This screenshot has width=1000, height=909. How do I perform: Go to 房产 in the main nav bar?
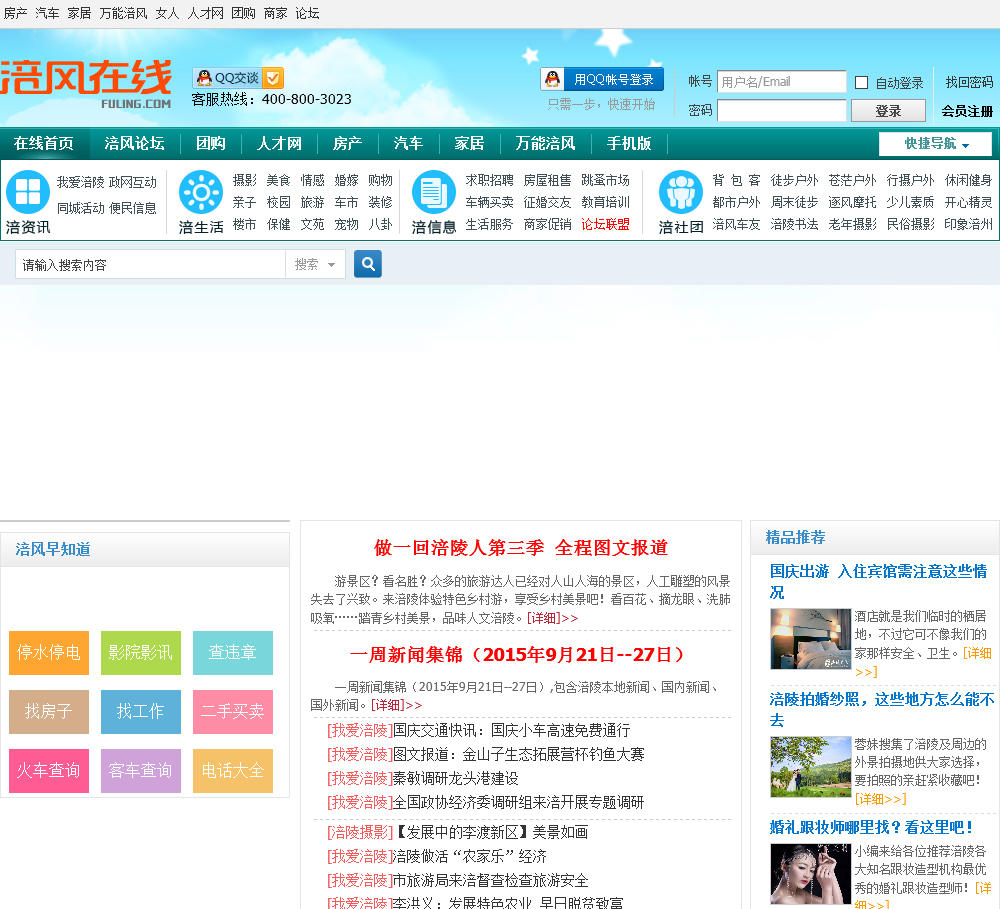348,144
